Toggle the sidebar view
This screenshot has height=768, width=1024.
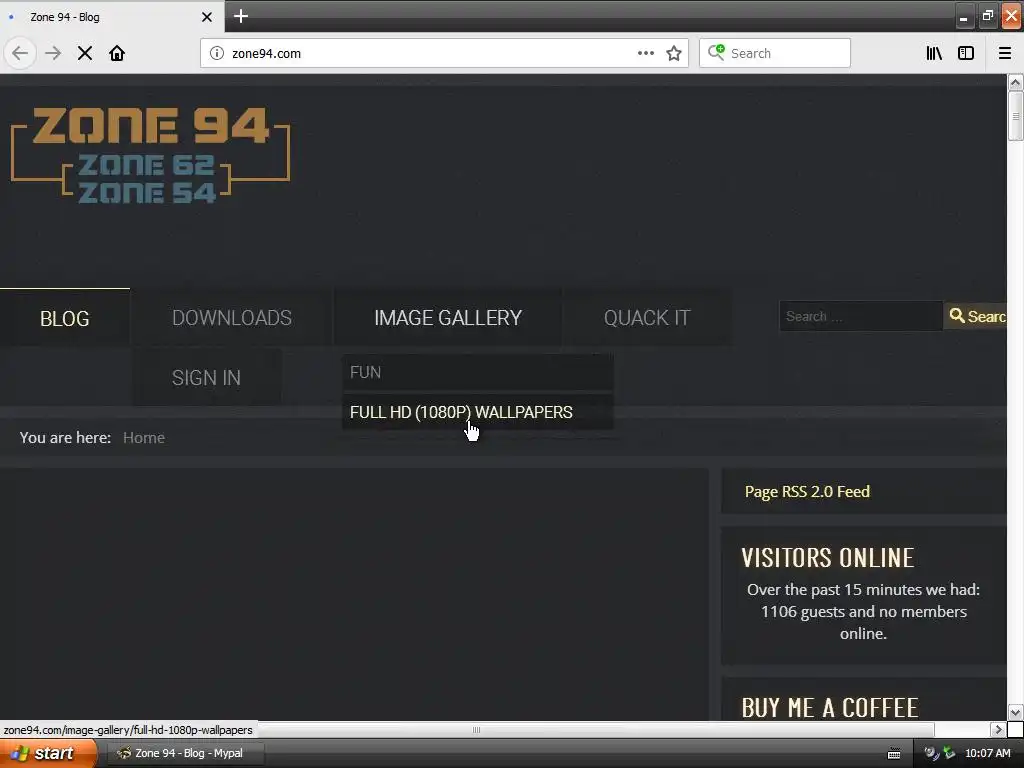click(966, 53)
